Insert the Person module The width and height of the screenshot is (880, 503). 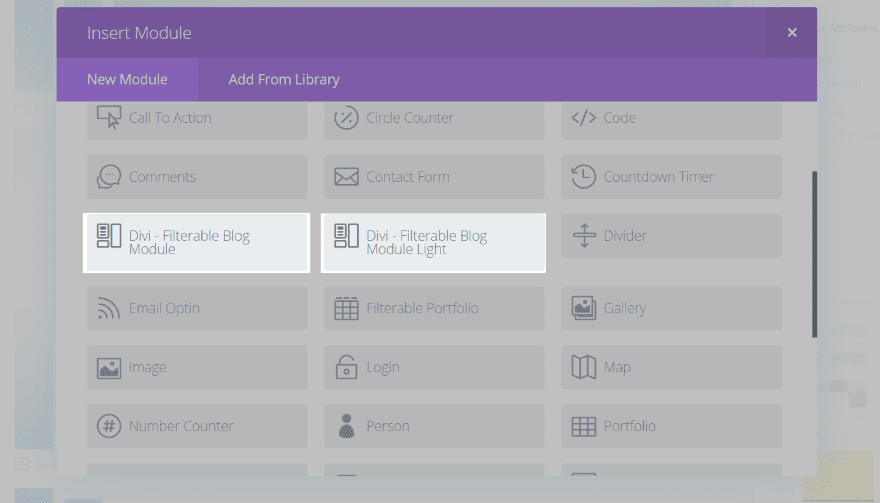pyautogui.click(x=434, y=426)
